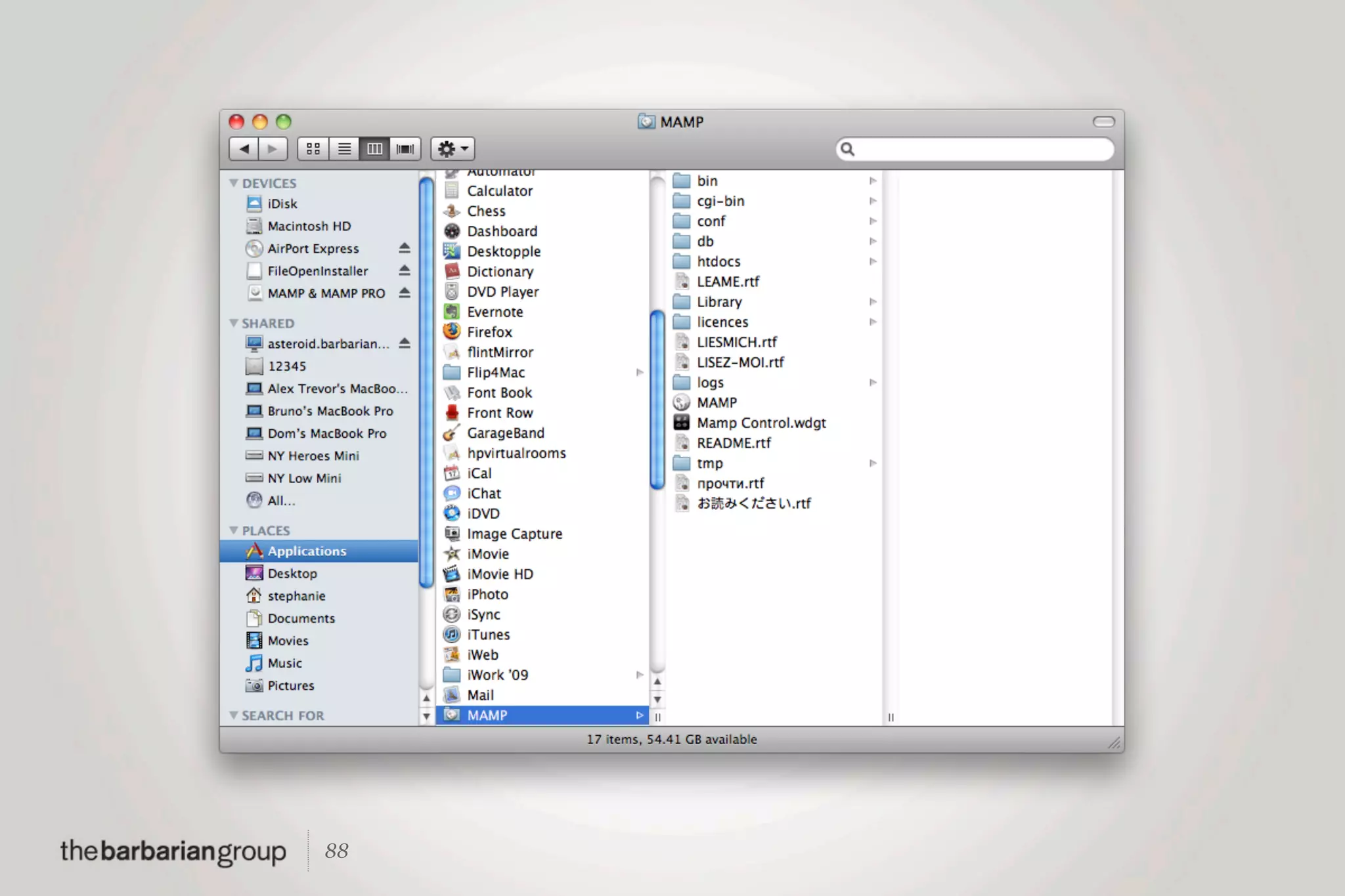Screen dimensions: 1345x896
Task: Expand the htdocs folder arrow
Action: tap(873, 261)
